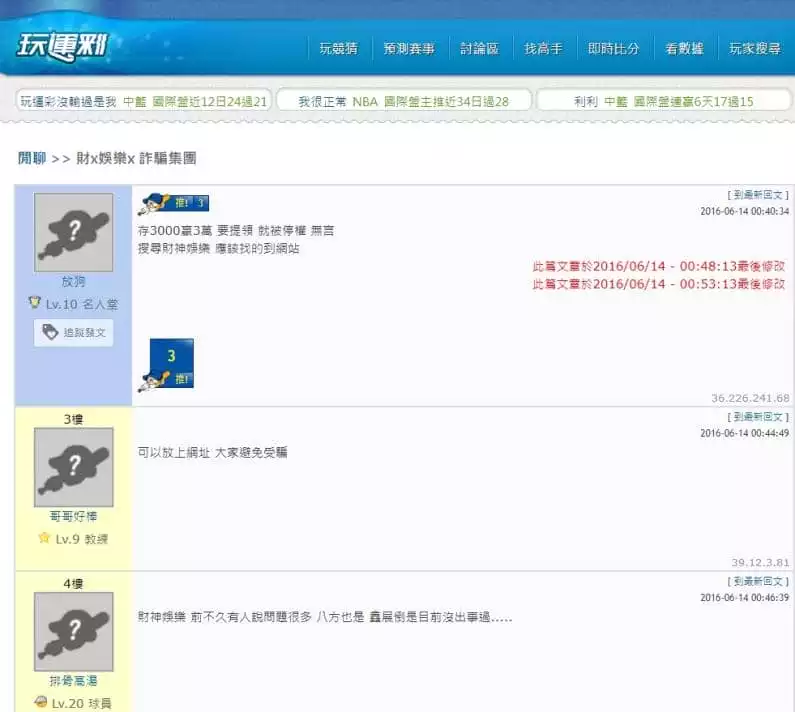Click the small 推! 3 badge at the post's top

[x=173, y=203]
